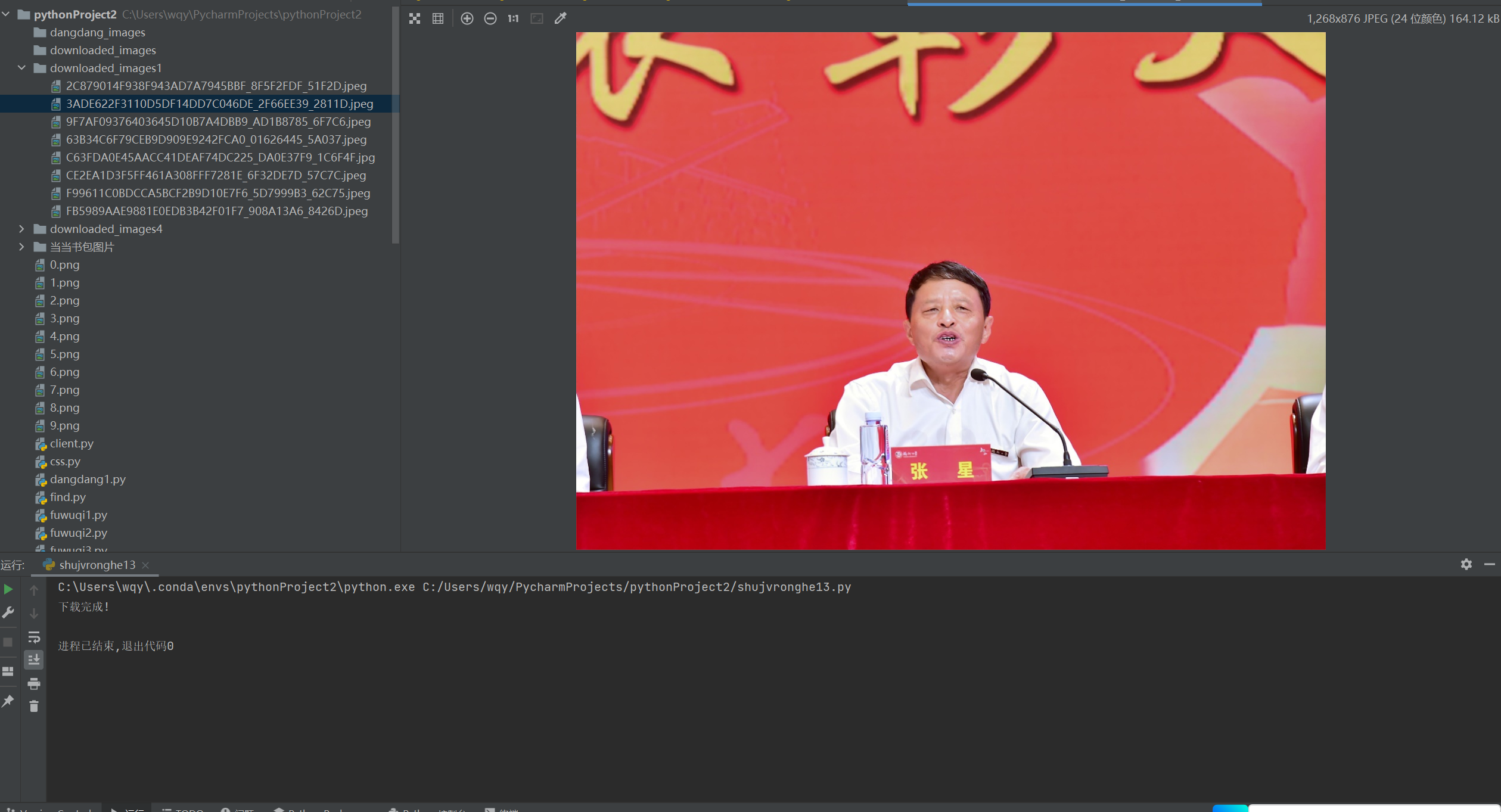Screen dimensions: 1501x812
Task: Click the print console output icon
Action: point(34,683)
